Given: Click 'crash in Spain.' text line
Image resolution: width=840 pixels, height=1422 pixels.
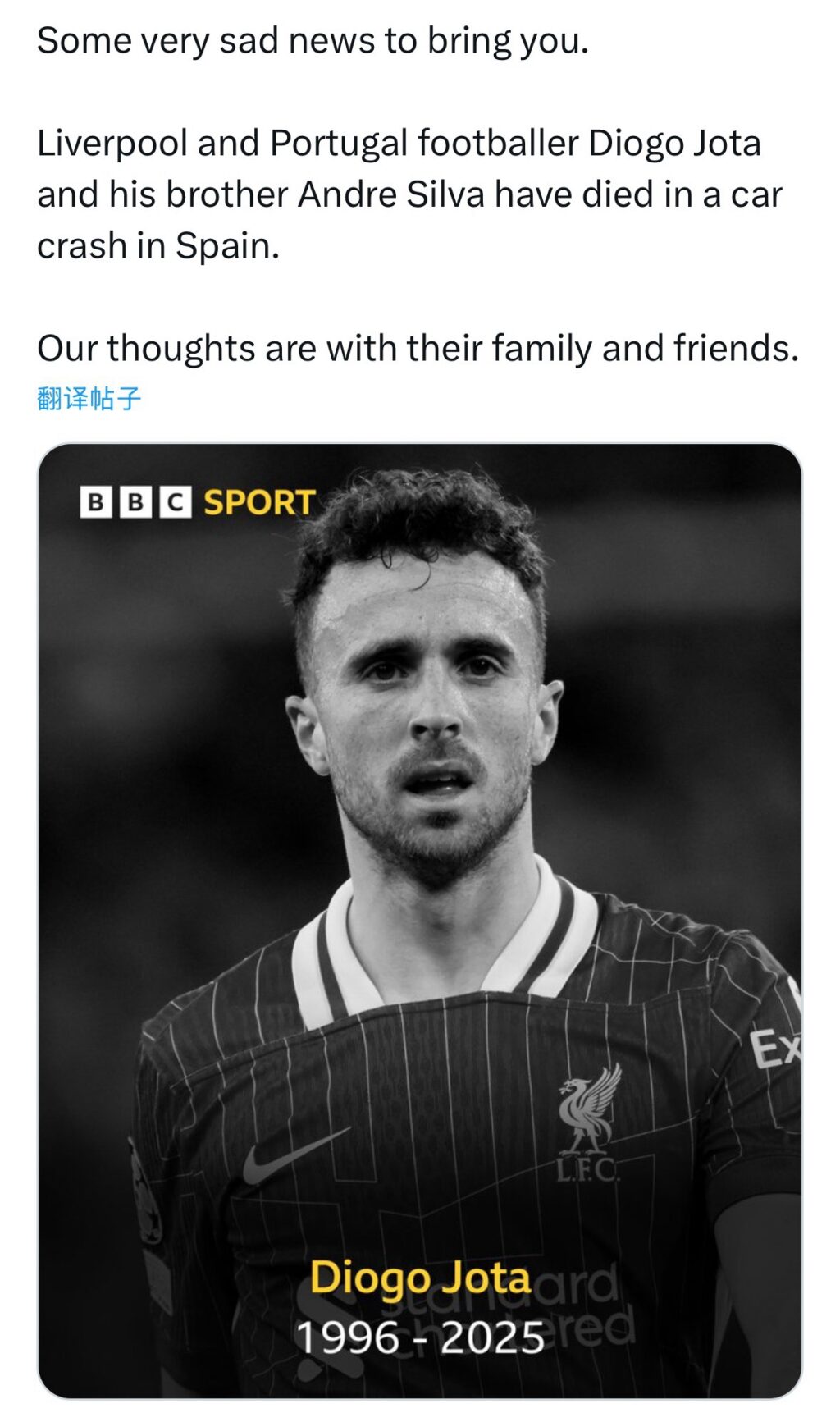Looking at the screenshot, I should click(158, 246).
